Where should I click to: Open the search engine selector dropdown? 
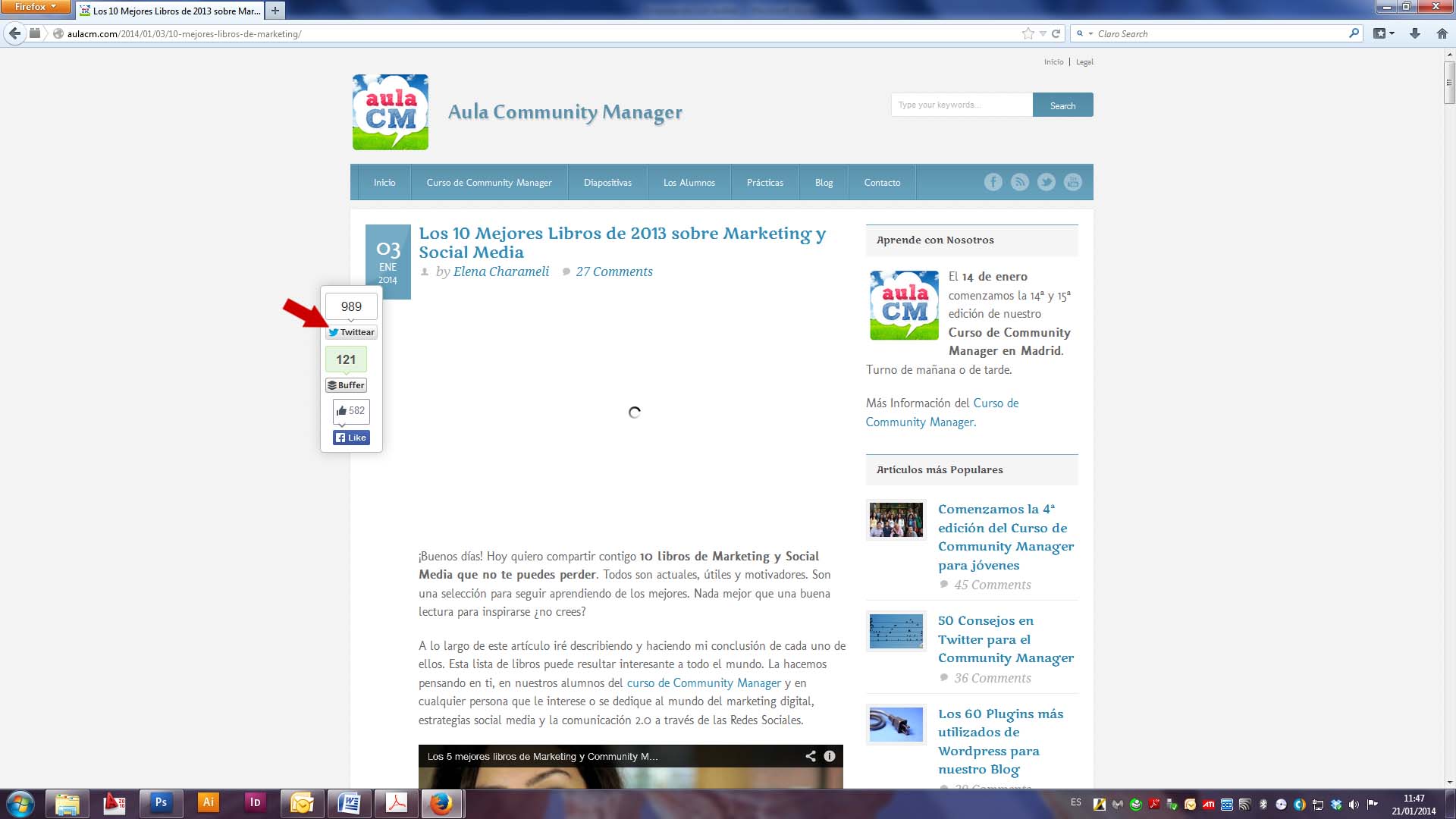(1084, 33)
